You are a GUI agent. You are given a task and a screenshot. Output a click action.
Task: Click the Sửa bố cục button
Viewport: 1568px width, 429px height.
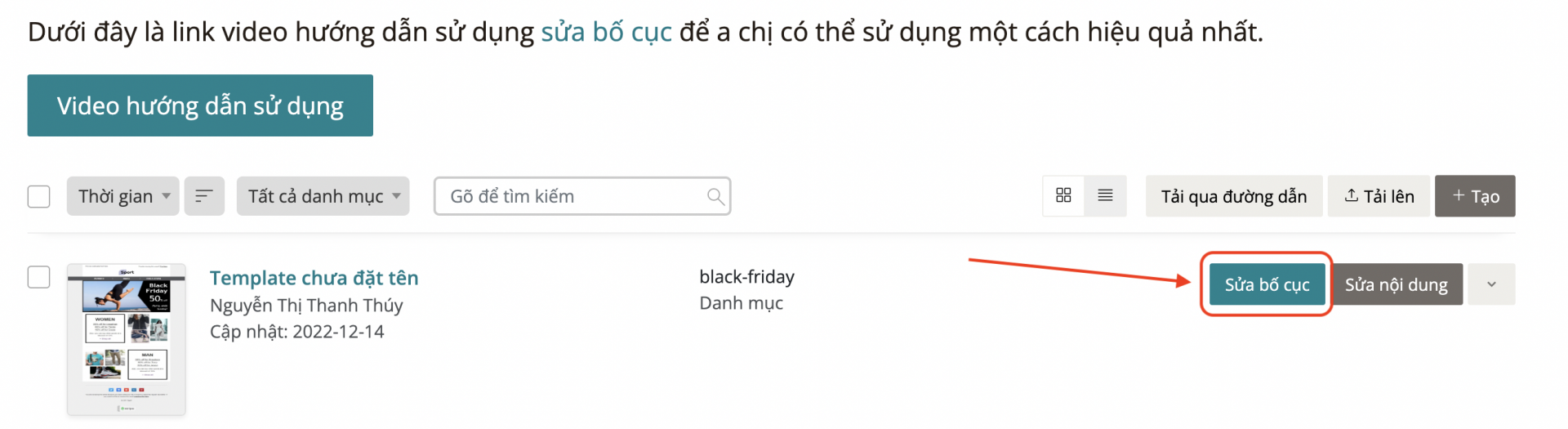1267,284
